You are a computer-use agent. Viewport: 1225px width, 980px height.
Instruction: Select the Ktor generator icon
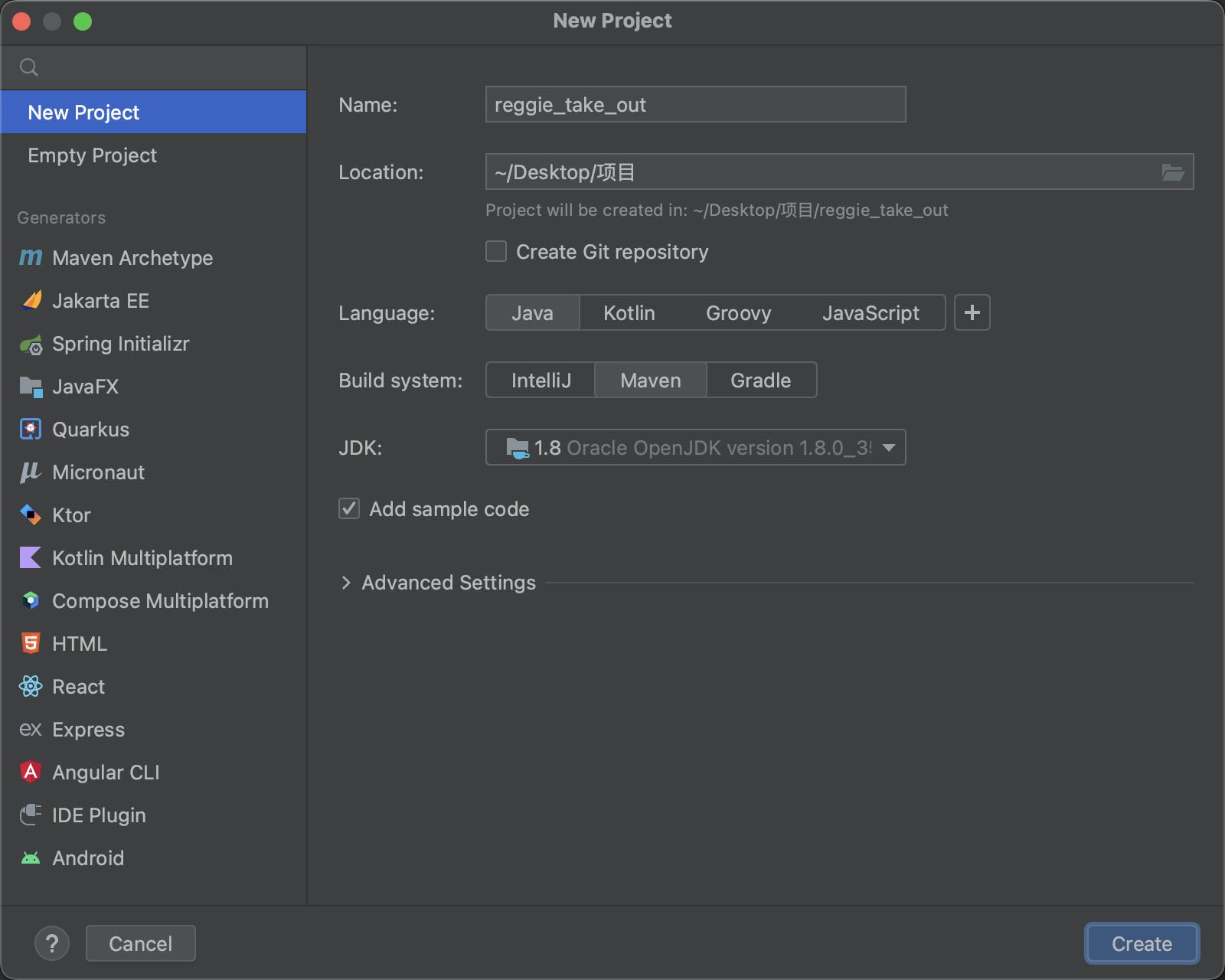point(31,515)
